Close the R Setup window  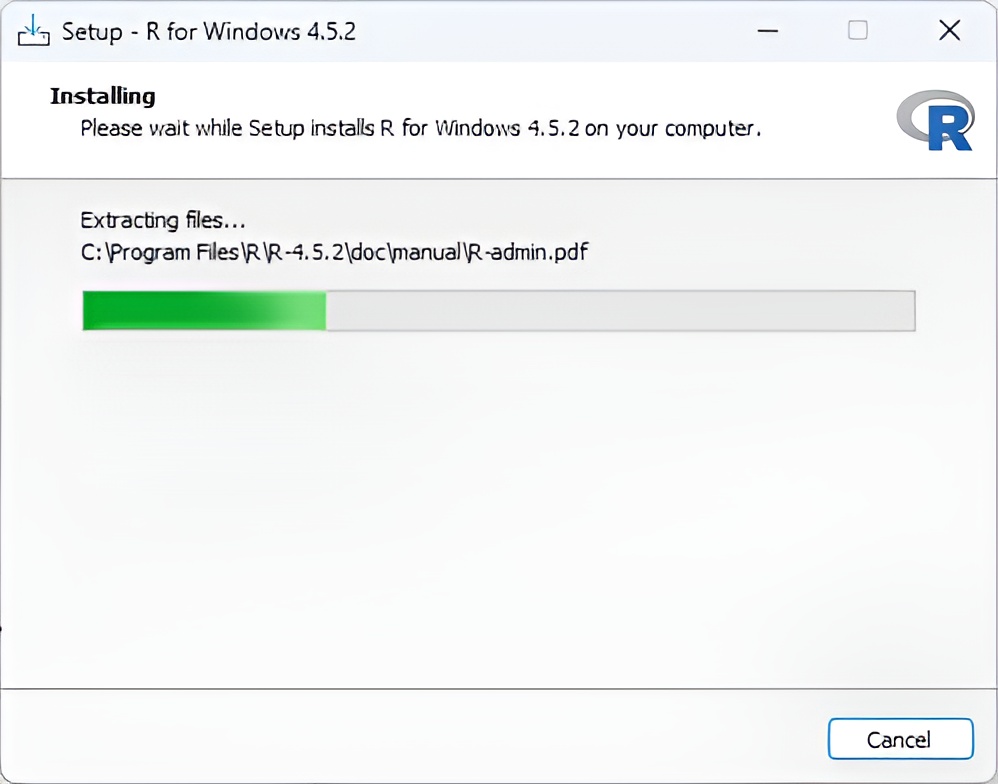coord(949,31)
